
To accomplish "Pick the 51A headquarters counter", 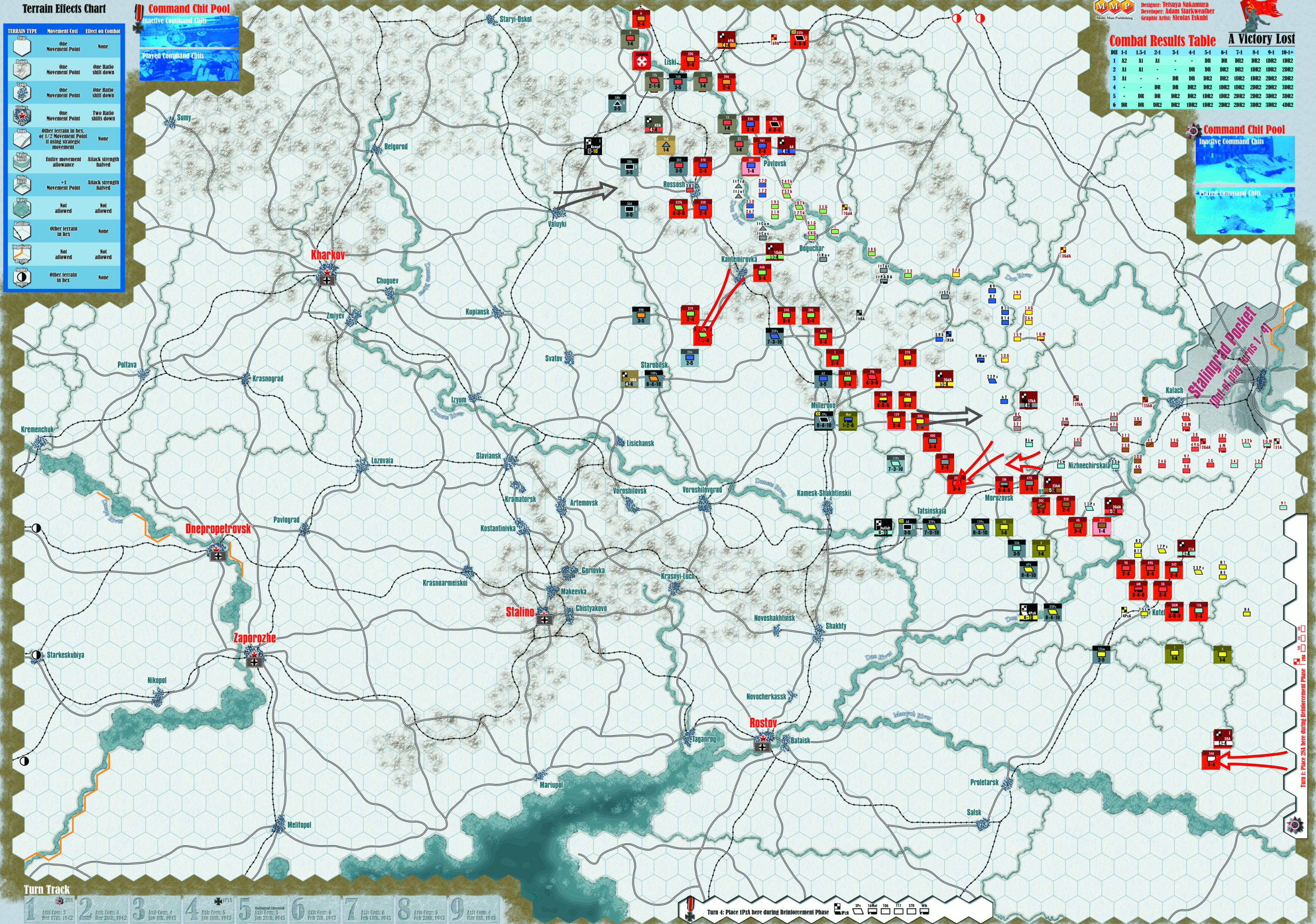I will tap(1186, 549).
